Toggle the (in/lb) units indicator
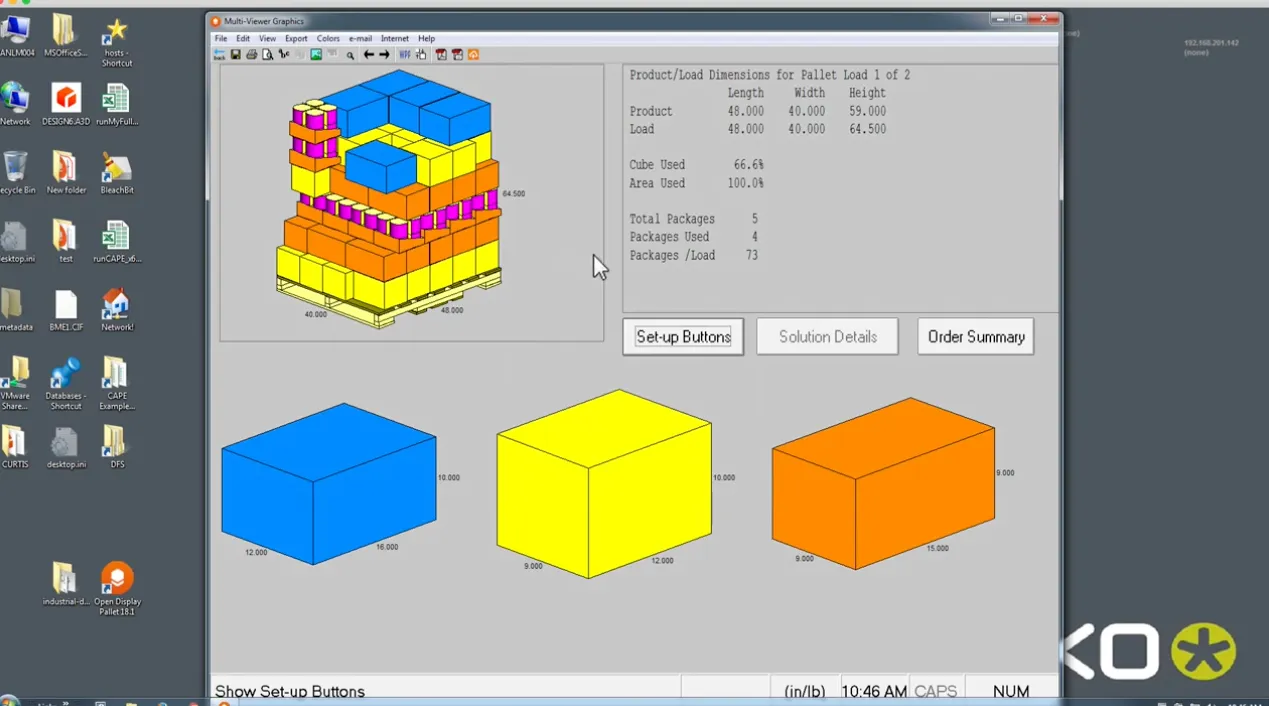Screen dimensions: 1269x706 click(803, 690)
